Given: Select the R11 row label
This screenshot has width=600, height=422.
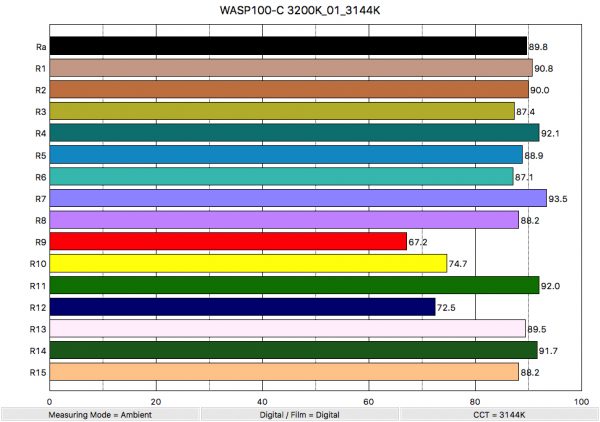Looking at the screenshot, I should coord(33,285).
